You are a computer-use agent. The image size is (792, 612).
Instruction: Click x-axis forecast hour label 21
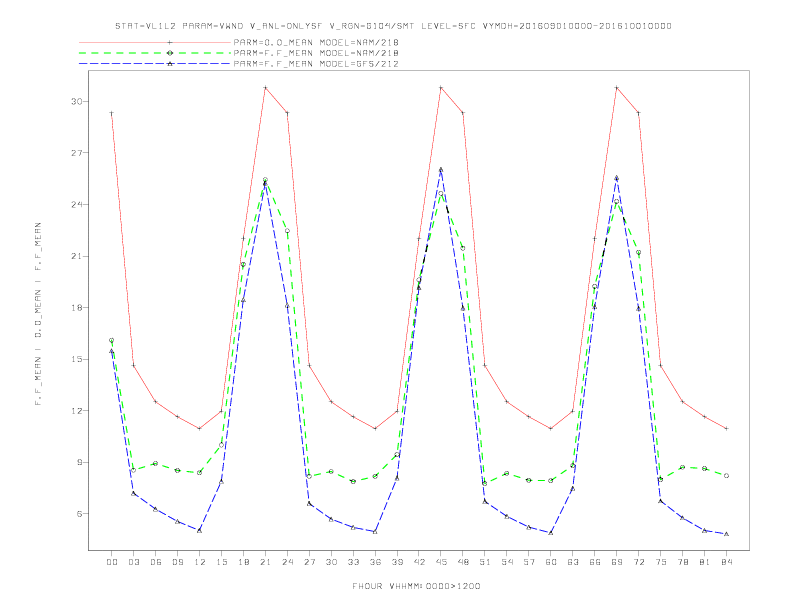[x=265, y=562]
